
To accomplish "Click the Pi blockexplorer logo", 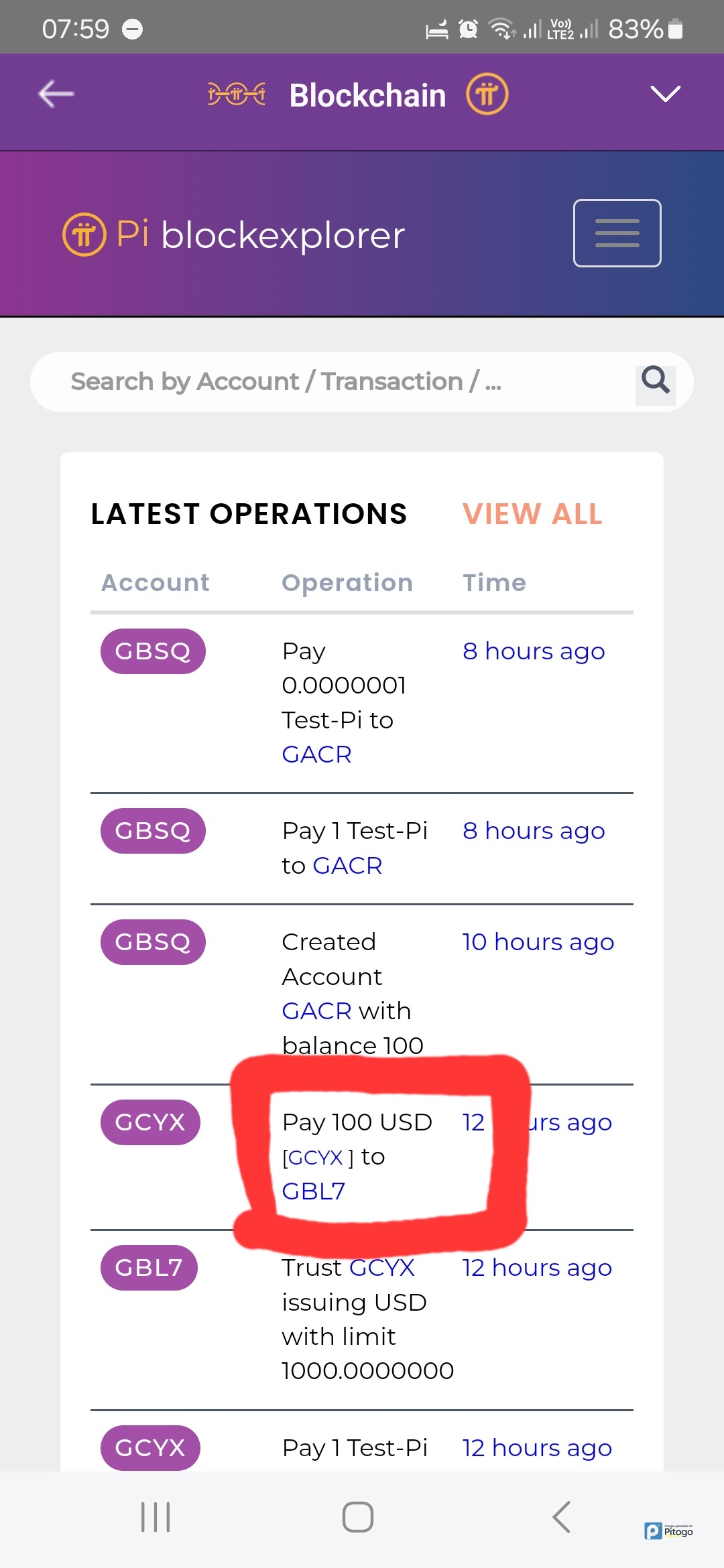I will 234,235.
